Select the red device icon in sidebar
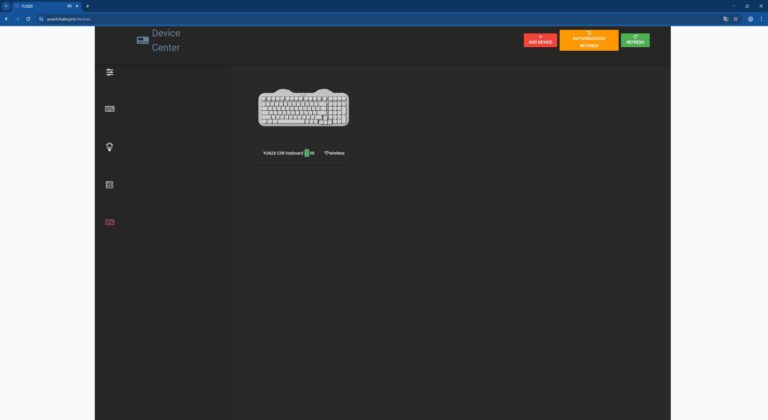The height and width of the screenshot is (420, 768). tap(110, 222)
